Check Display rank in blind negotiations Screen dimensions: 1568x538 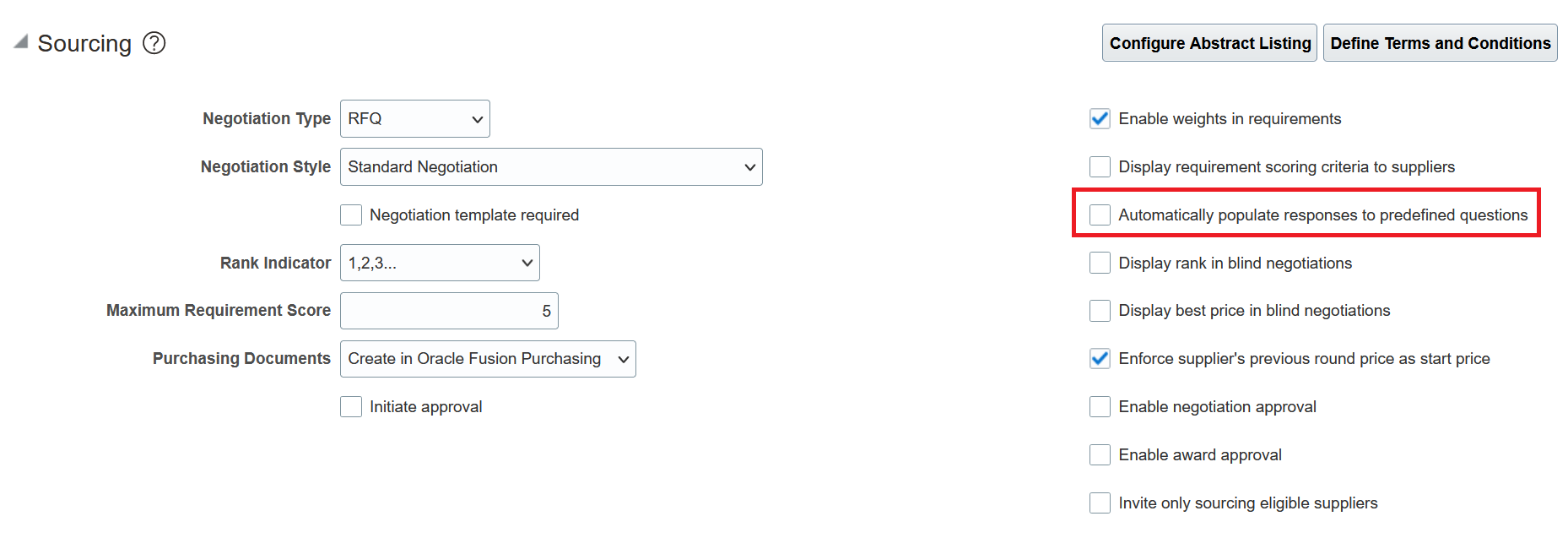coord(1100,264)
